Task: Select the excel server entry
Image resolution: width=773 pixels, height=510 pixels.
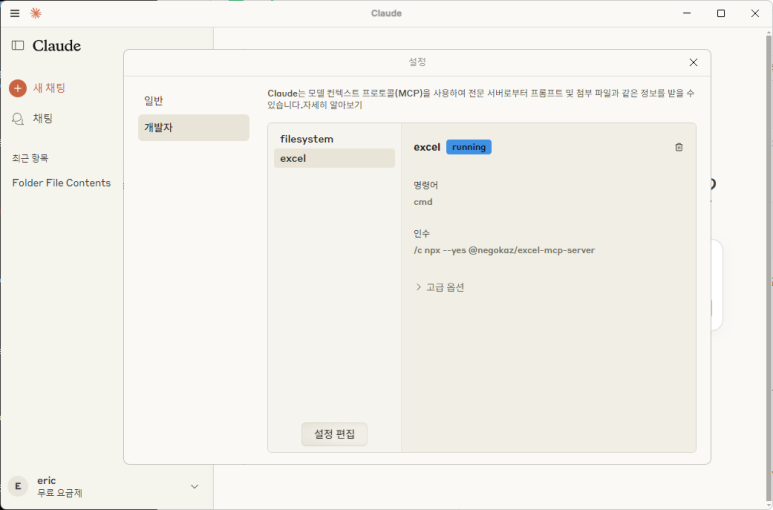Action: point(334,158)
